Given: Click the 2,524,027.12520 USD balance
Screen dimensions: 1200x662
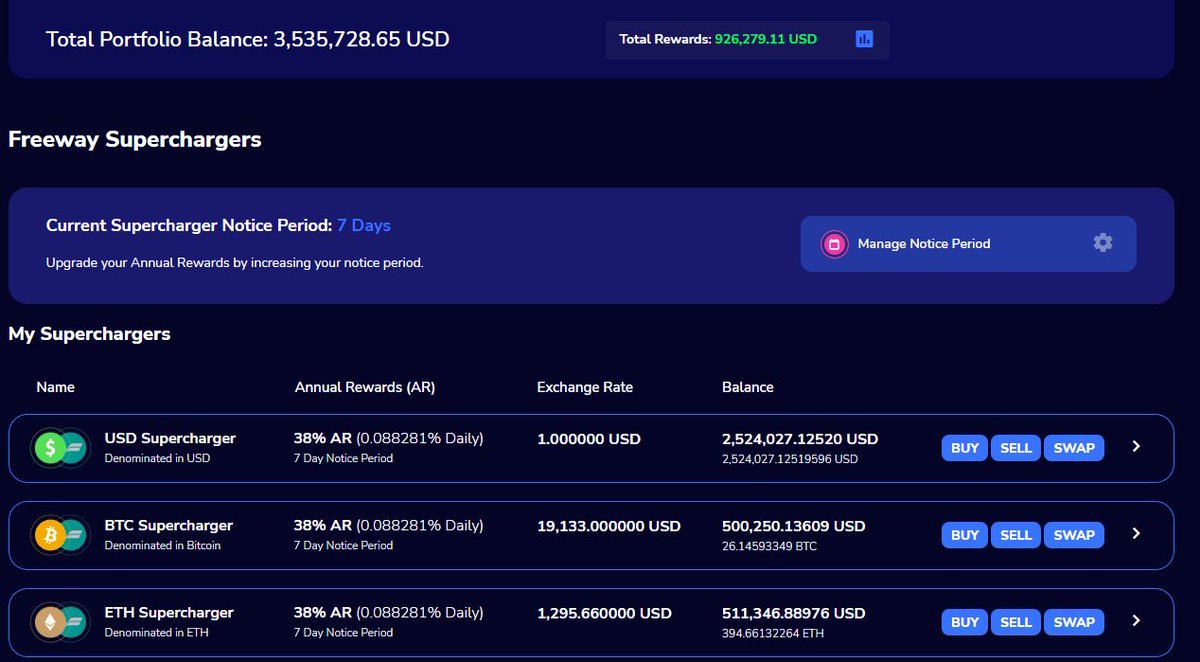Looking at the screenshot, I should pos(800,439).
